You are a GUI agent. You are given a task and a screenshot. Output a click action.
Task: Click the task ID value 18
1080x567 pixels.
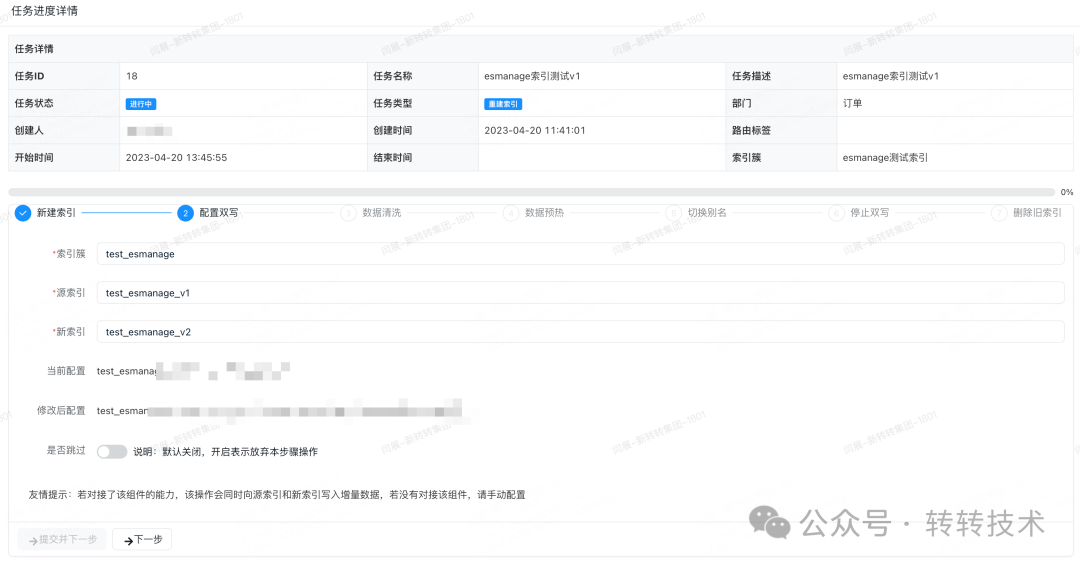132,76
